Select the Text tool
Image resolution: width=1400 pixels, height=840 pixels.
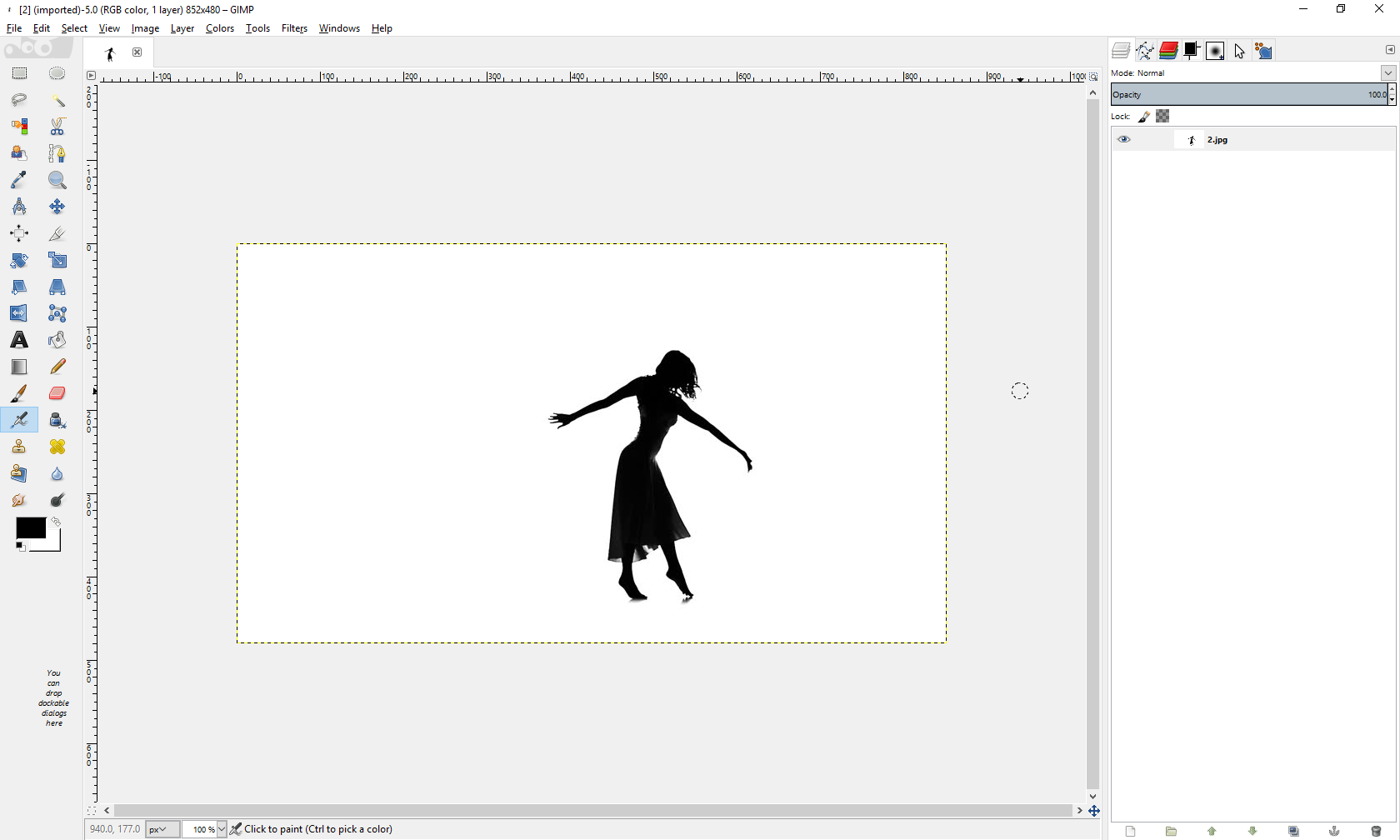(19, 340)
